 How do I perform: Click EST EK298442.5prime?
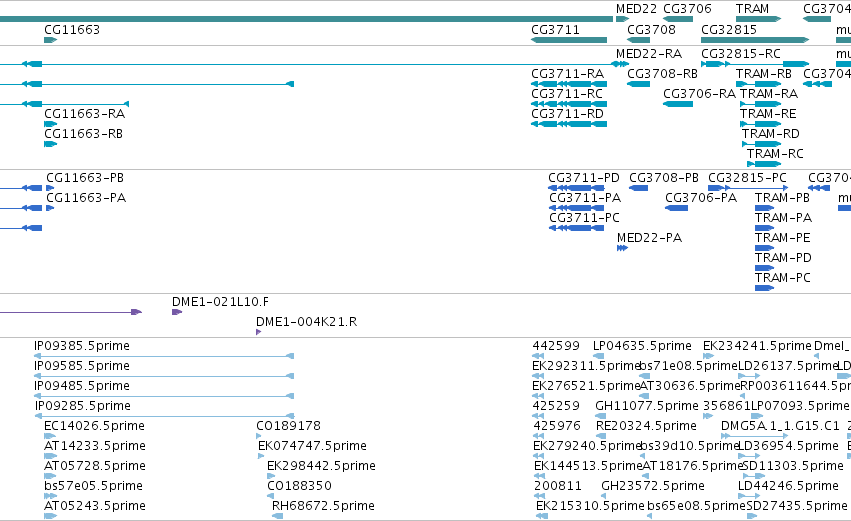pos(321,467)
